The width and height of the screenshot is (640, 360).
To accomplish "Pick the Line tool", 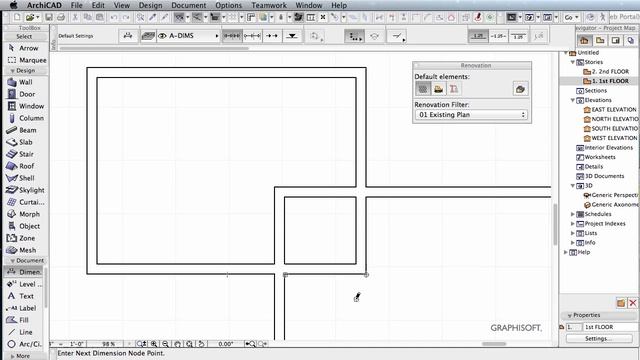I will point(20,332).
